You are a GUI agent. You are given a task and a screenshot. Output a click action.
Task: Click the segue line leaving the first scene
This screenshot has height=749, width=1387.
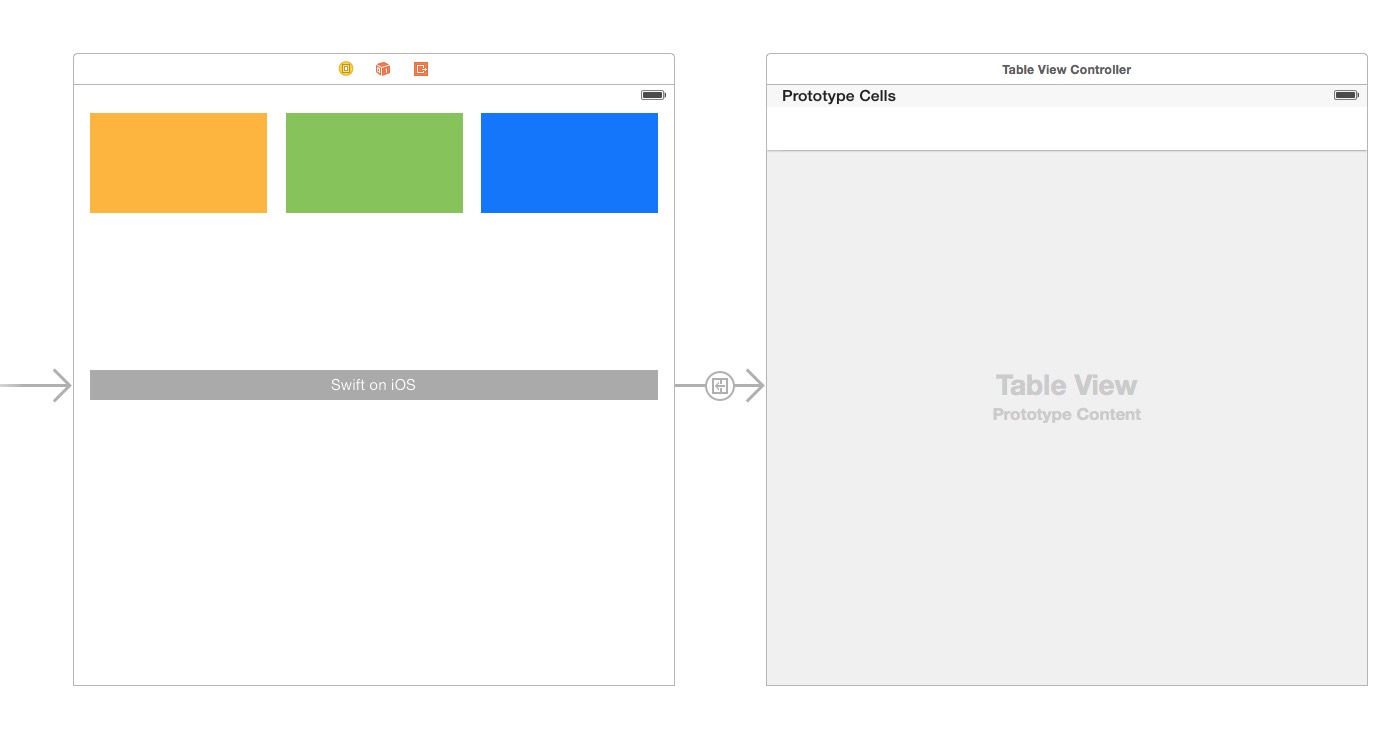tap(689, 385)
